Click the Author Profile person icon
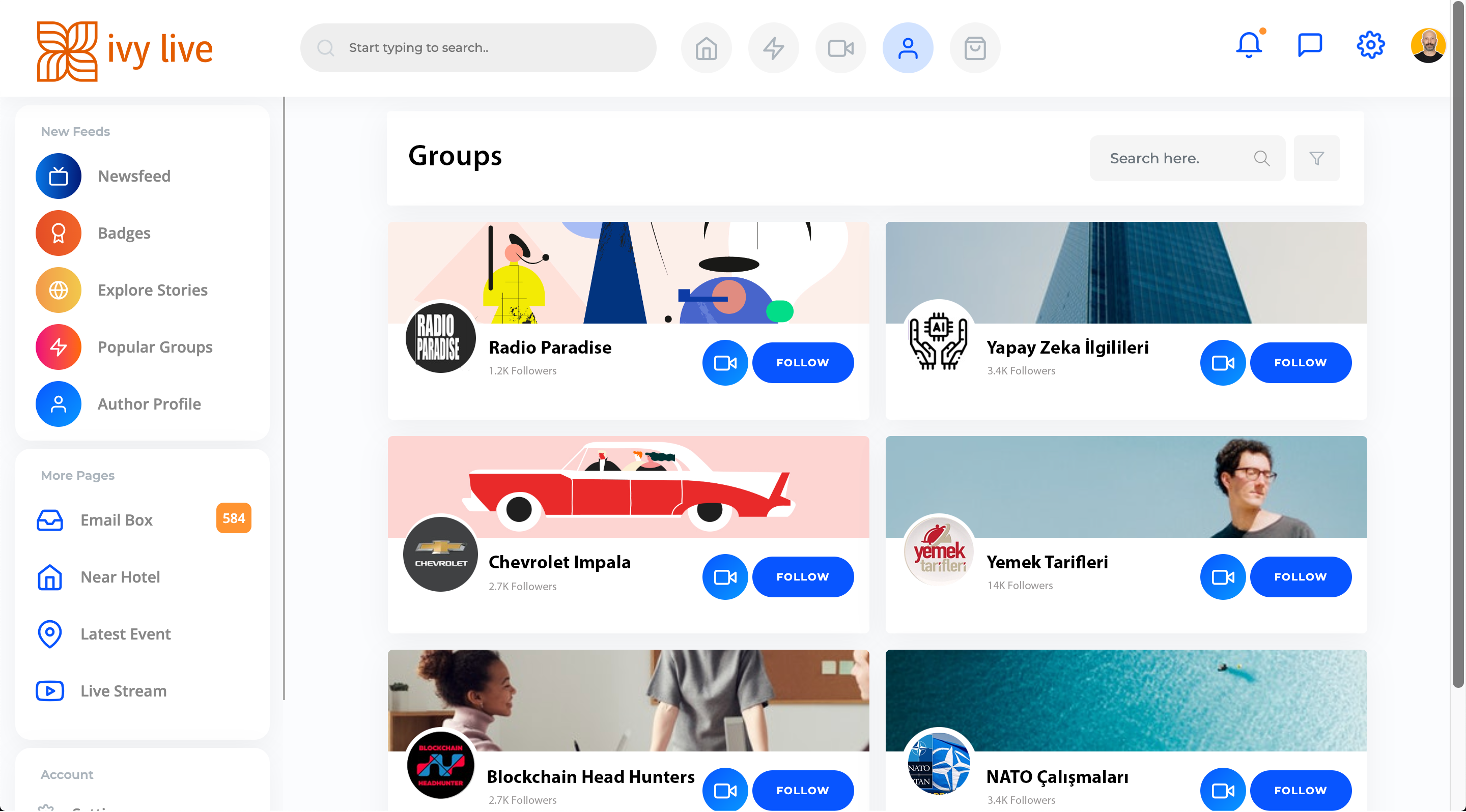1466x812 pixels. pos(59,403)
